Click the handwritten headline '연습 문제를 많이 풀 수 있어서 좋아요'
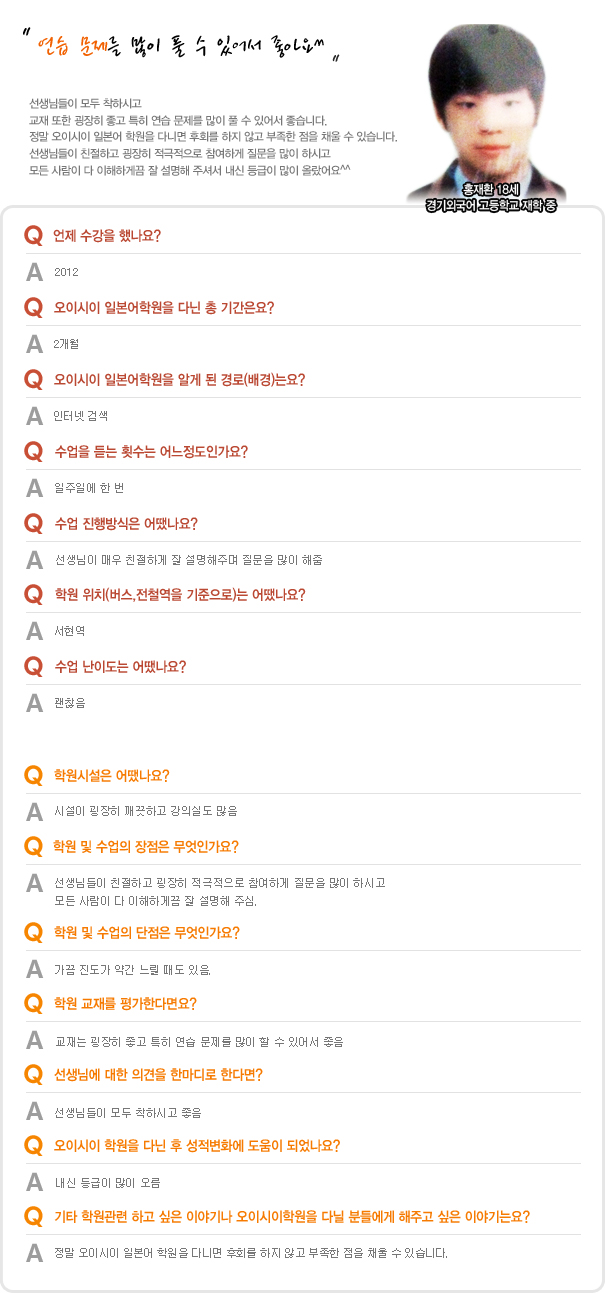This screenshot has height=1293, width=605. (x=185, y=44)
